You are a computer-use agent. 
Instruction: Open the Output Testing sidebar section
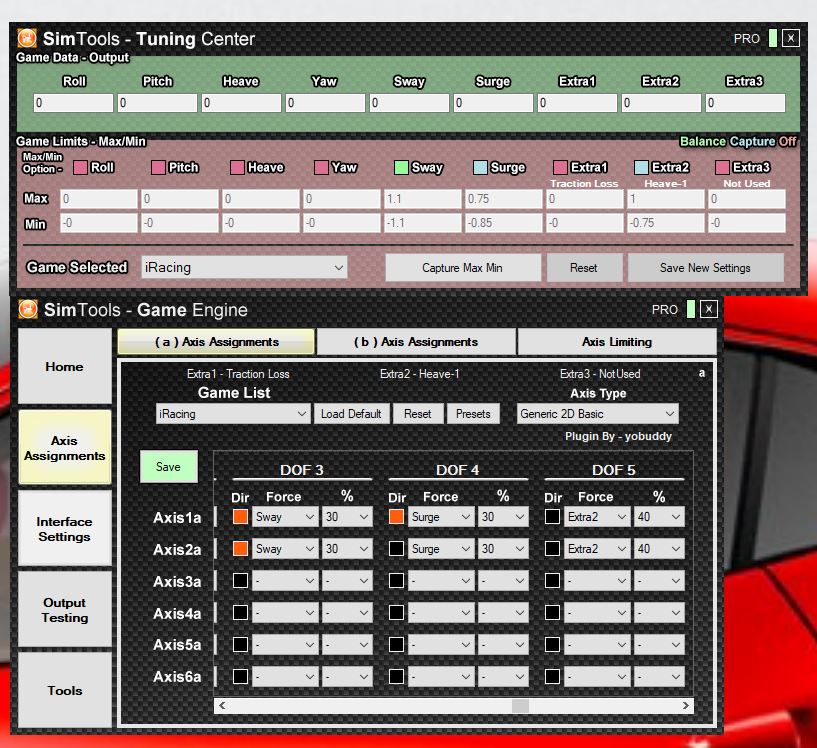coord(65,609)
